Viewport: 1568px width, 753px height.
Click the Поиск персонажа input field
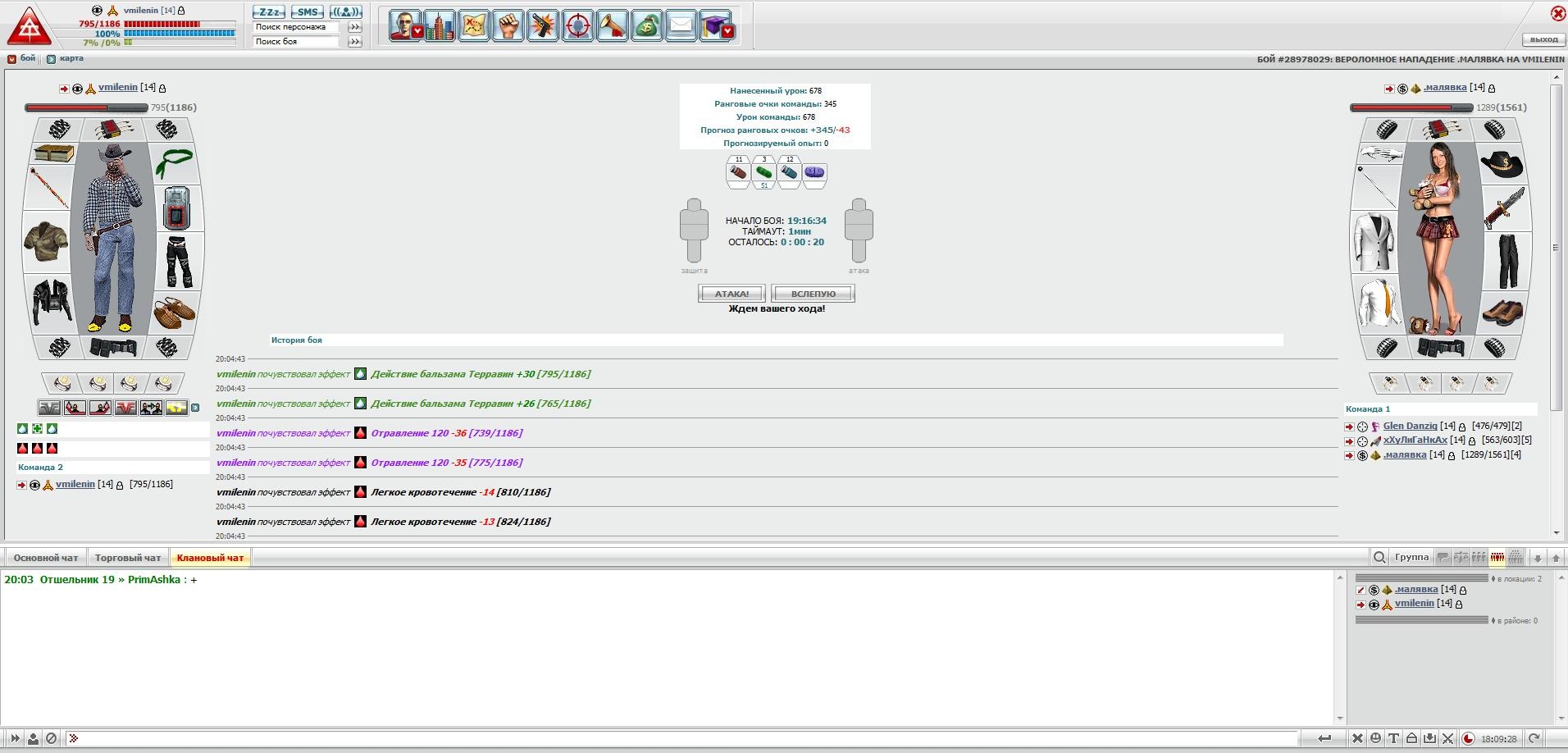(296, 27)
